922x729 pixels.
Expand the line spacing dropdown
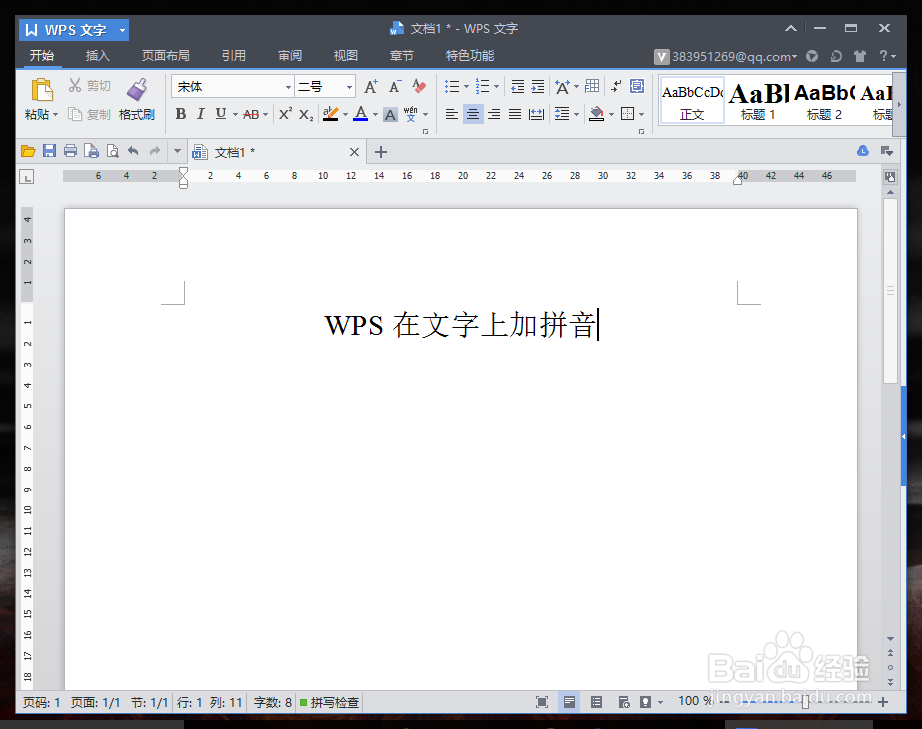576,115
